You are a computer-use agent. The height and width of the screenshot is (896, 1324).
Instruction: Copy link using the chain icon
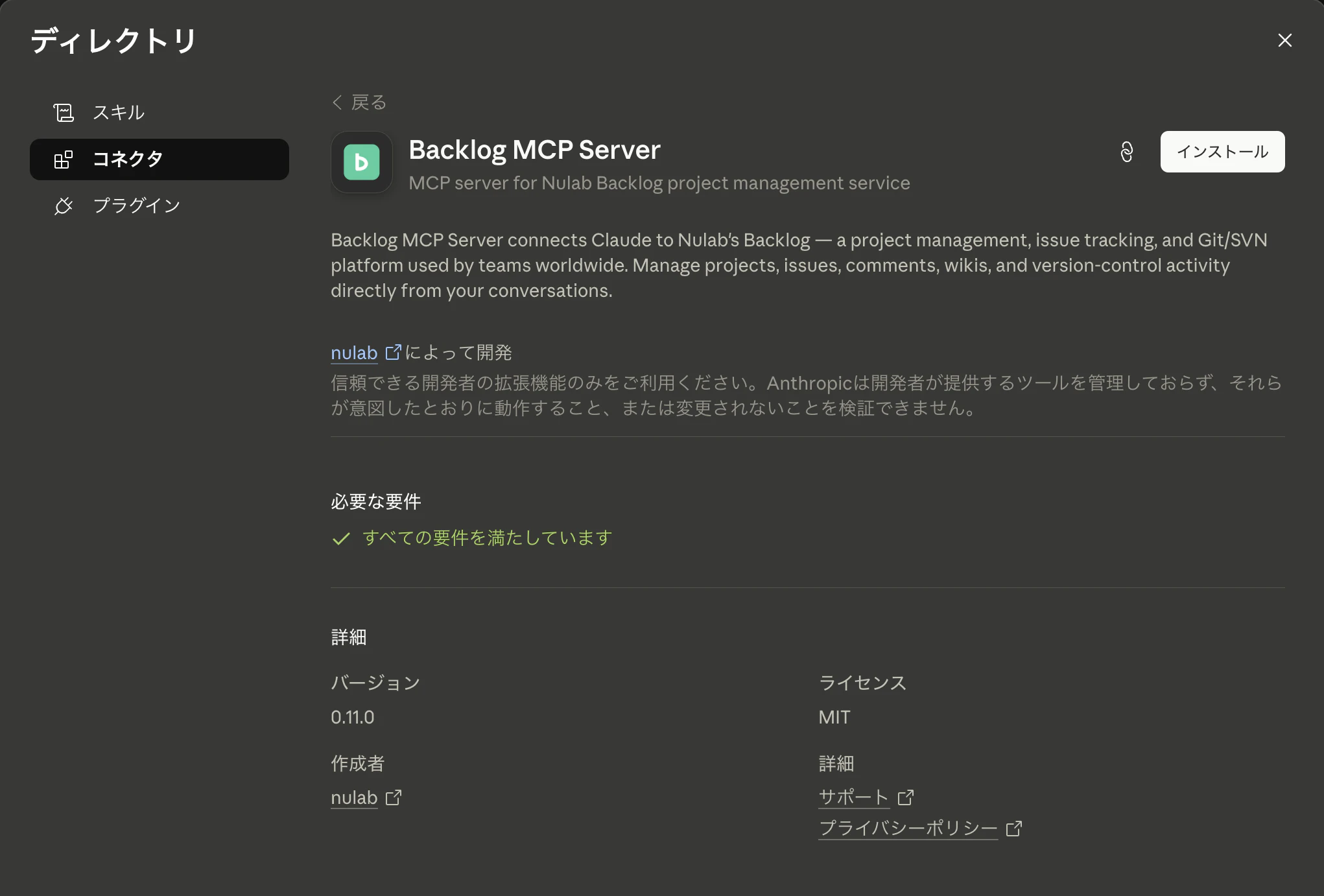(1127, 152)
